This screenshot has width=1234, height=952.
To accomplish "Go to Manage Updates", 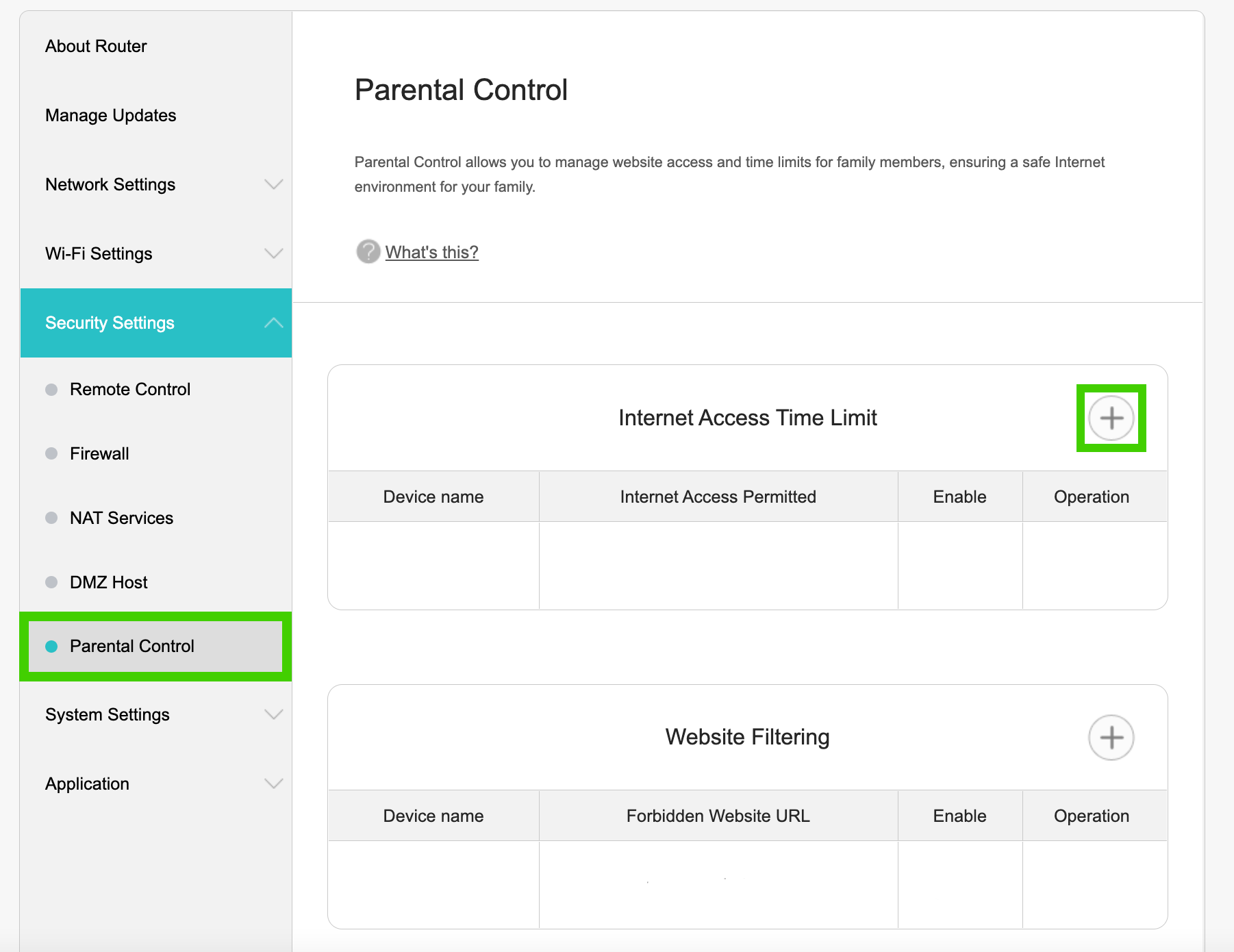I will (x=110, y=115).
